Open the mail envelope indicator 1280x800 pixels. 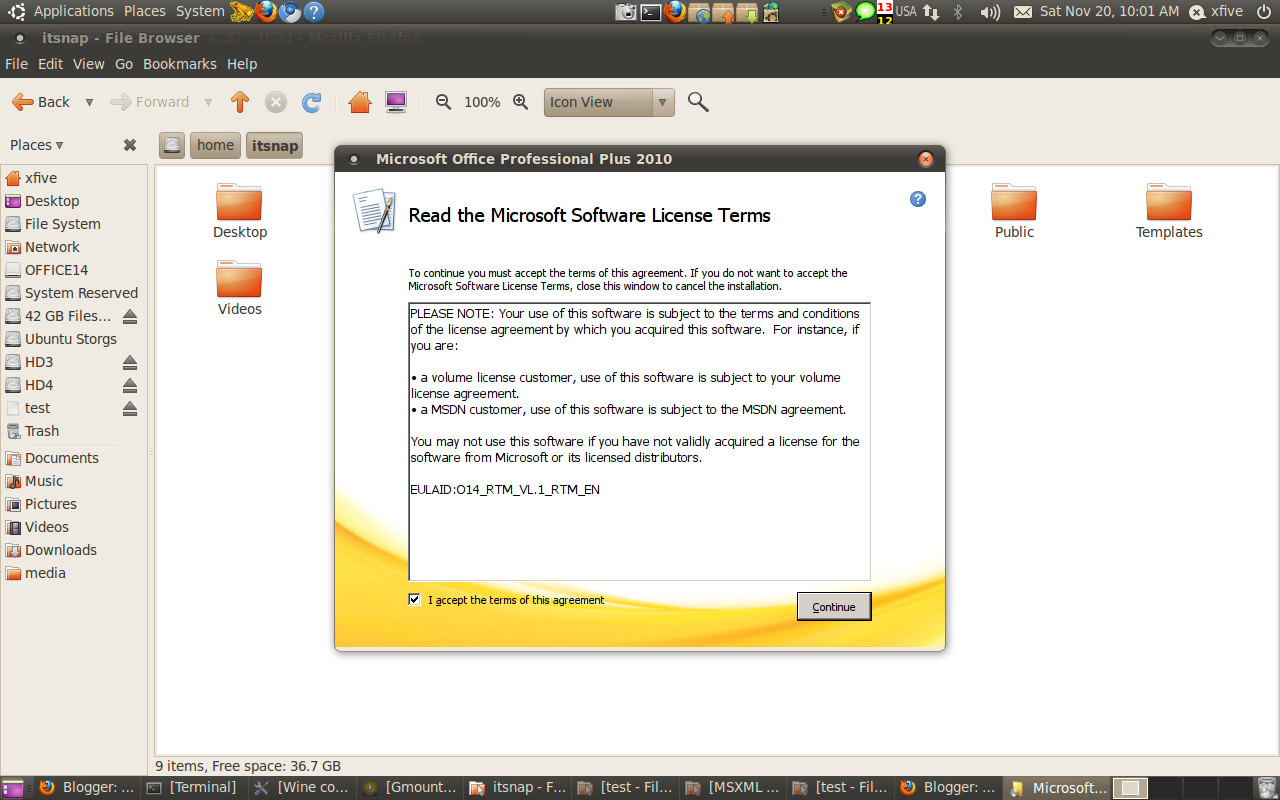click(1023, 12)
